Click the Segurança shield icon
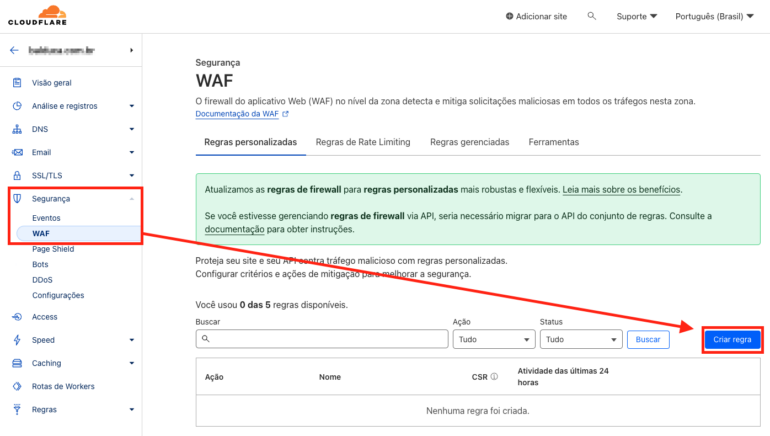 [x=17, y=198]
